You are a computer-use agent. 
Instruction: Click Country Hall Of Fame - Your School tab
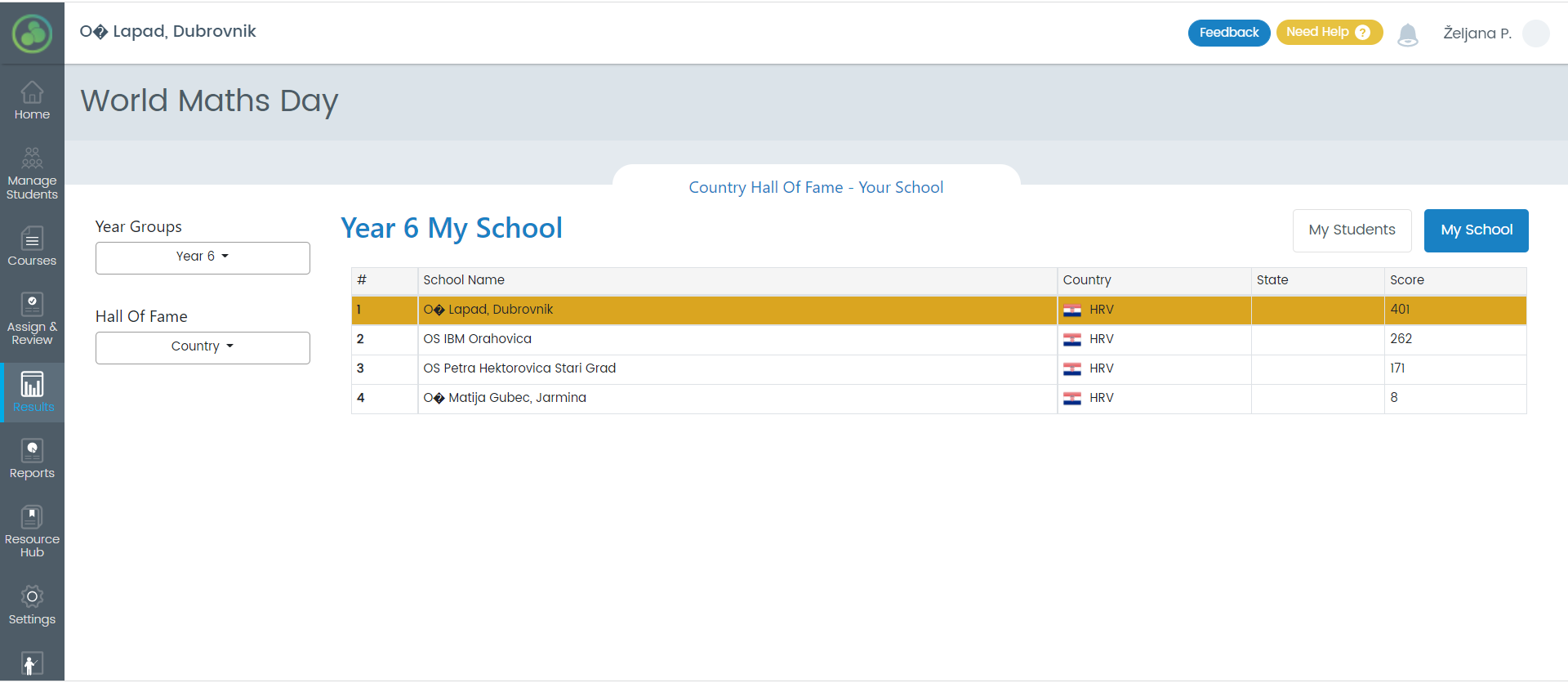point(816,187)
